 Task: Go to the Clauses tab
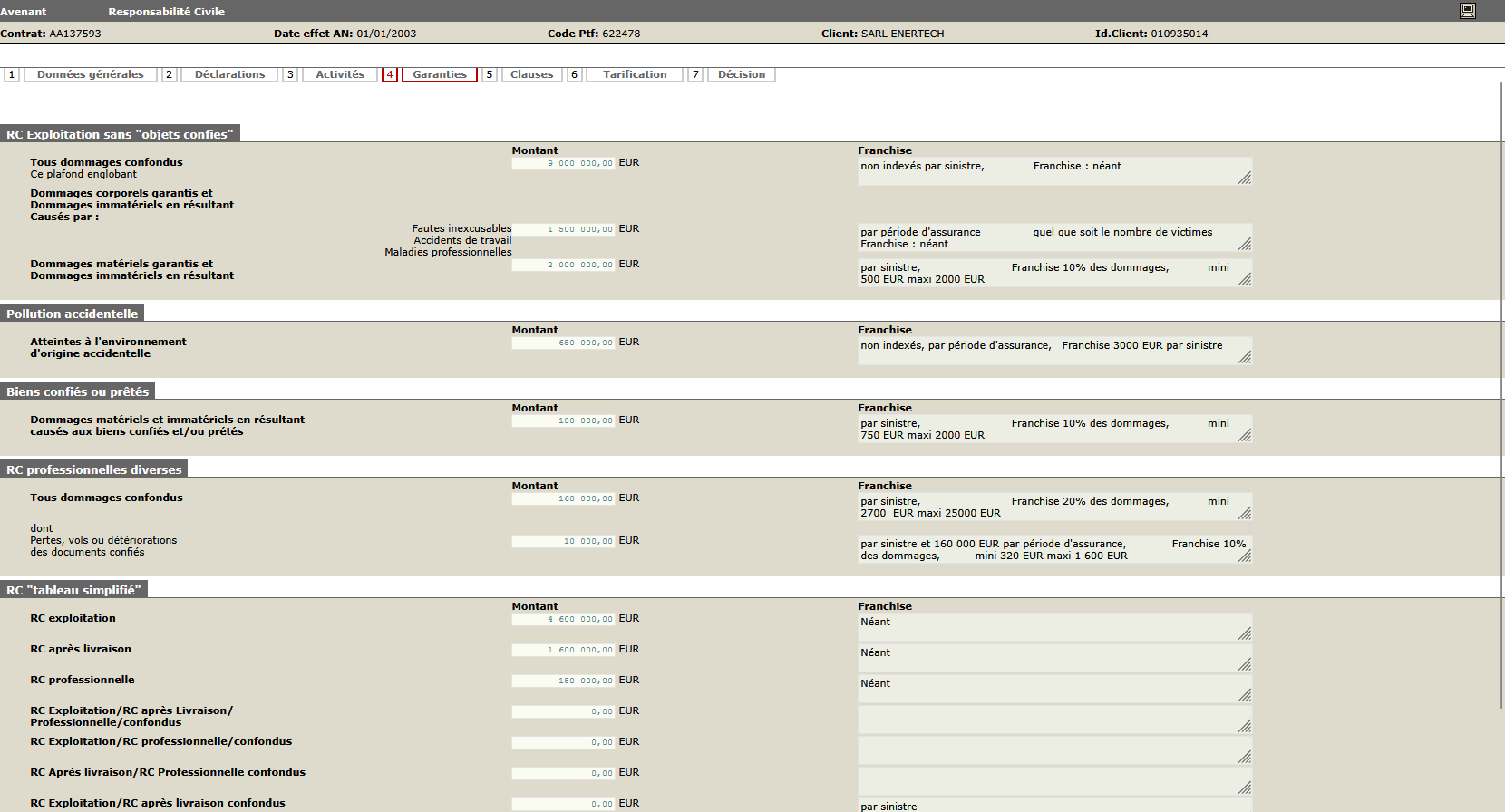[x=531, y=74]
